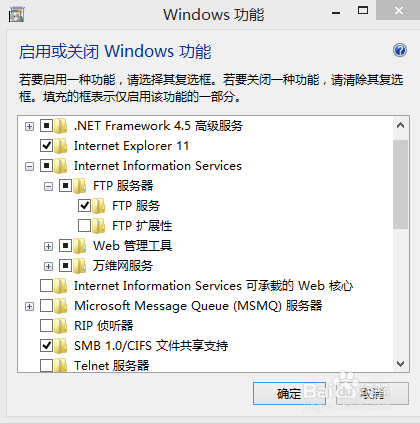The width and height of the screenshot is (420, 424).
Task: Click the folder icon beside Internet Explorer 11
Action: pyautogui.click(x=61, y=146)
